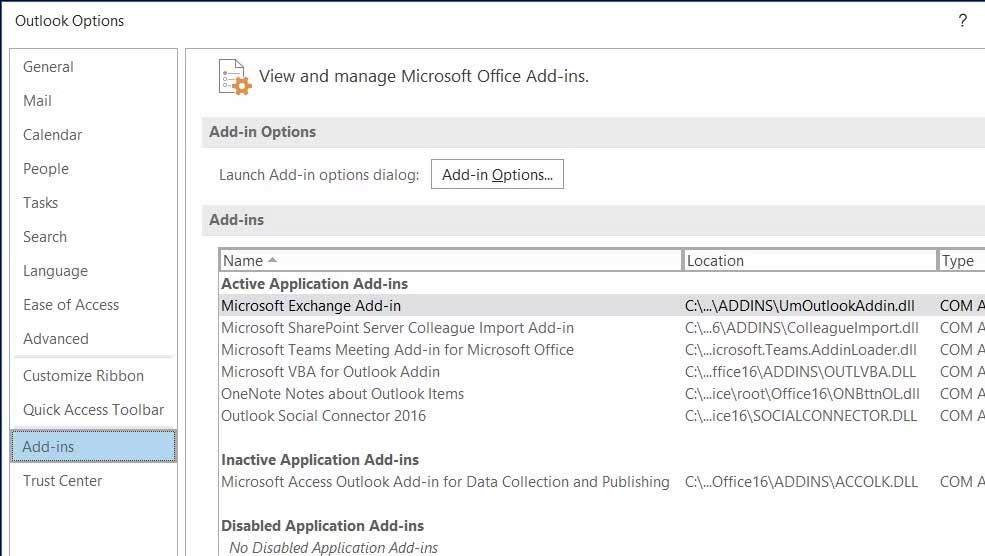Click the Add-ins gear document icon
The image size is (985, 556).
tap(235, 77)
